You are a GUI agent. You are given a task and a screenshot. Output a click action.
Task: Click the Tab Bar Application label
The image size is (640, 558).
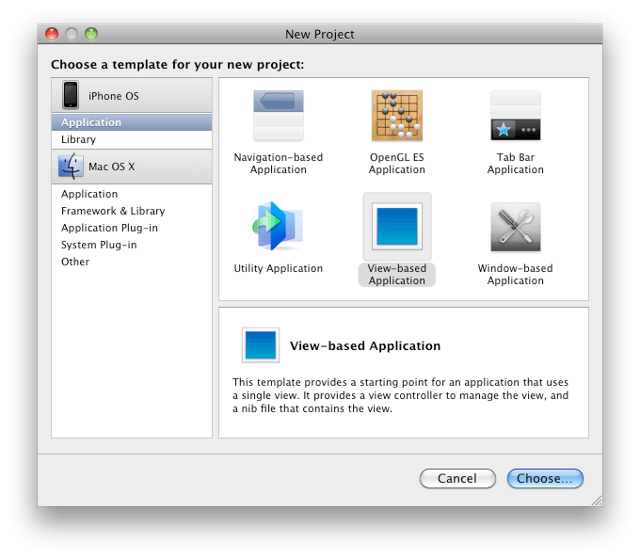tap(516, 163)
